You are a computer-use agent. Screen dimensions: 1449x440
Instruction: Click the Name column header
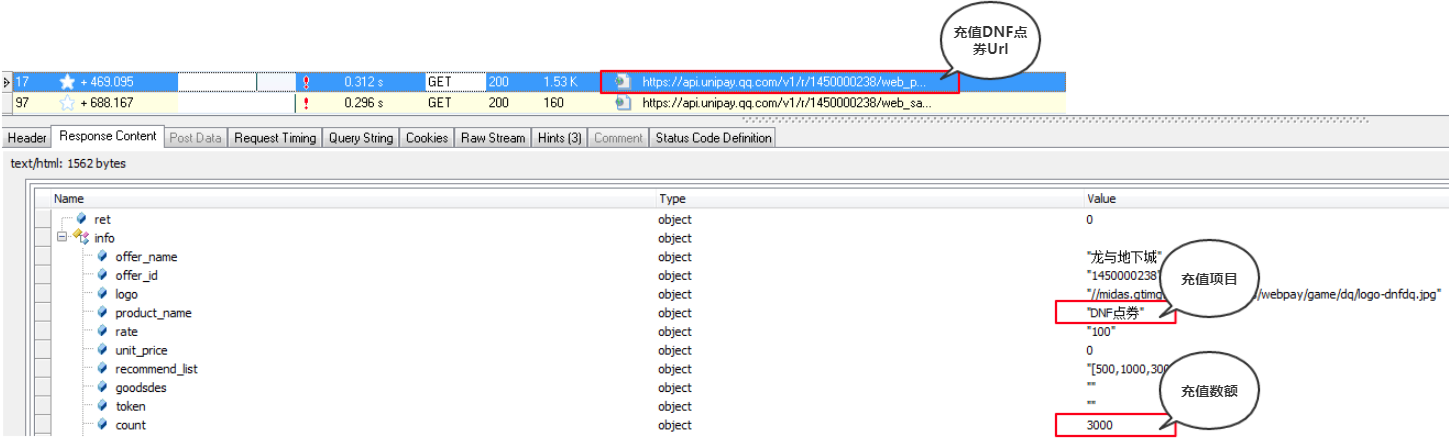coord(69,199)
